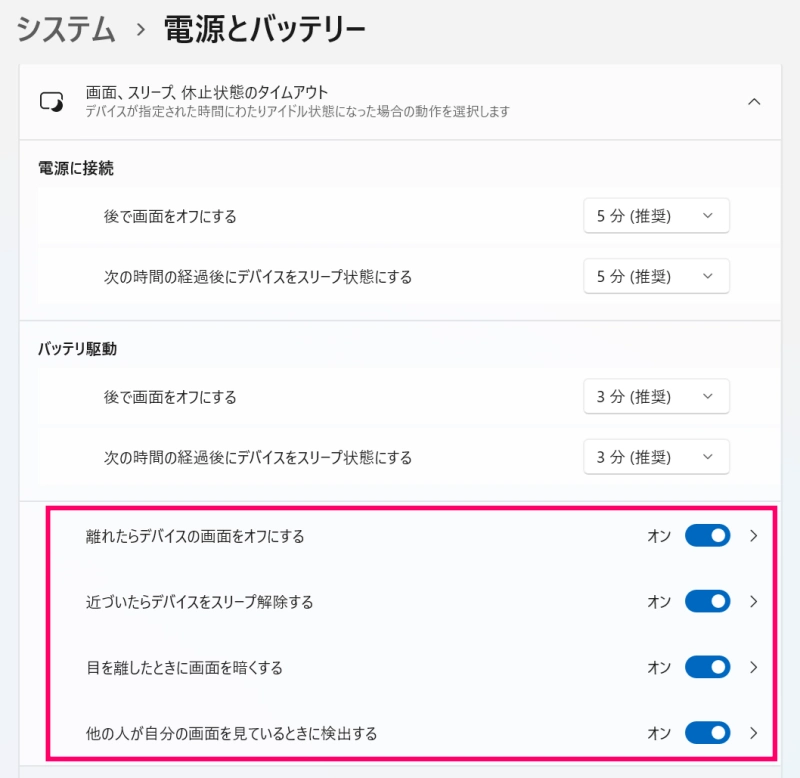Open the 3分 dropdown for screen off on battery
The height and width of the screenshot is (778, 800).
[656, 396]
